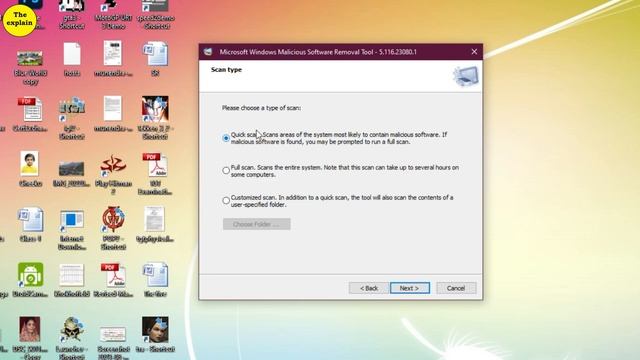Open the speed2demo Shortcut icon
The height and width of the screenshot is (360, 640).
[156, 15]
